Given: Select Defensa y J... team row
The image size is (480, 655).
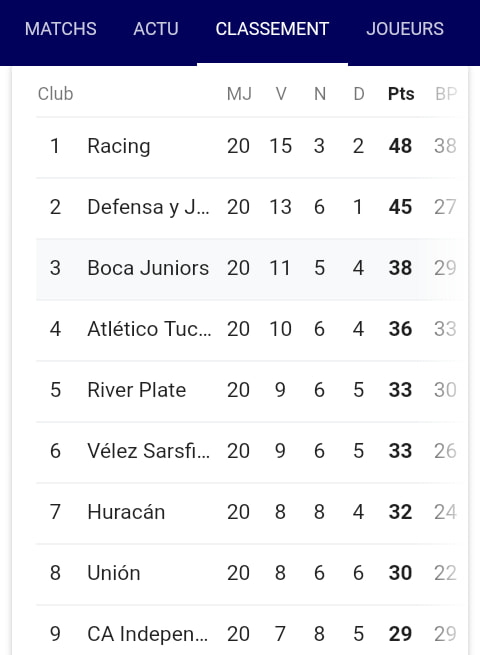Looking at the screenshot, I should pos(251,208).
